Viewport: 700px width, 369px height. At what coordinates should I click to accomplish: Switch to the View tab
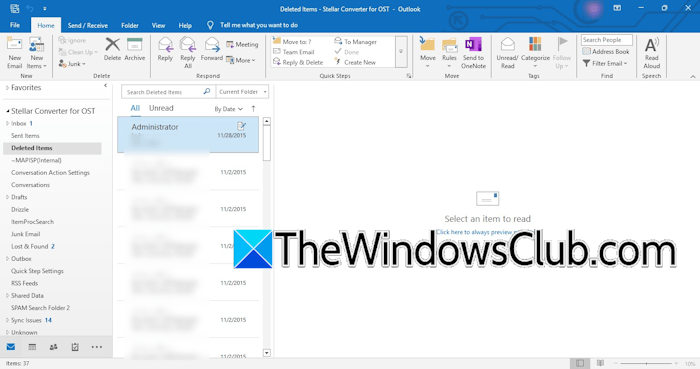(158, 25)
